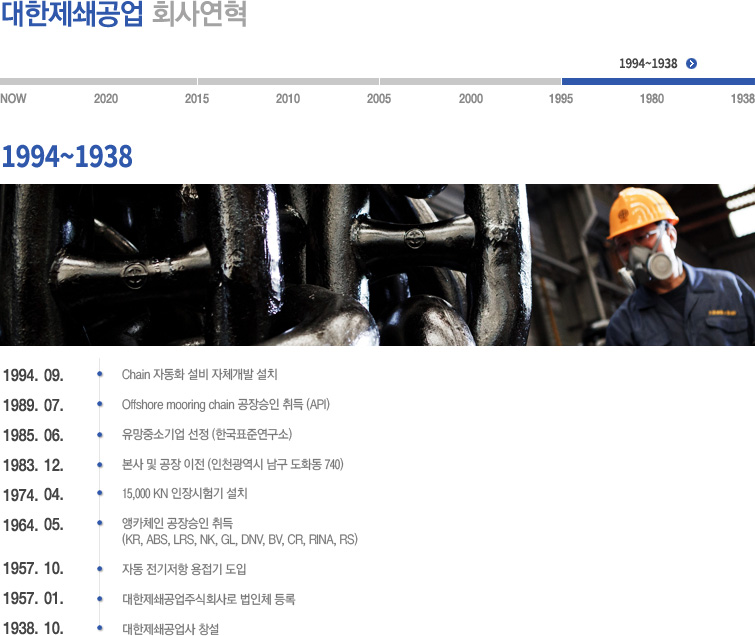Click the bullet dot next to 1994. 09.
The image size is (755, 636).
(x=99, y=375)
